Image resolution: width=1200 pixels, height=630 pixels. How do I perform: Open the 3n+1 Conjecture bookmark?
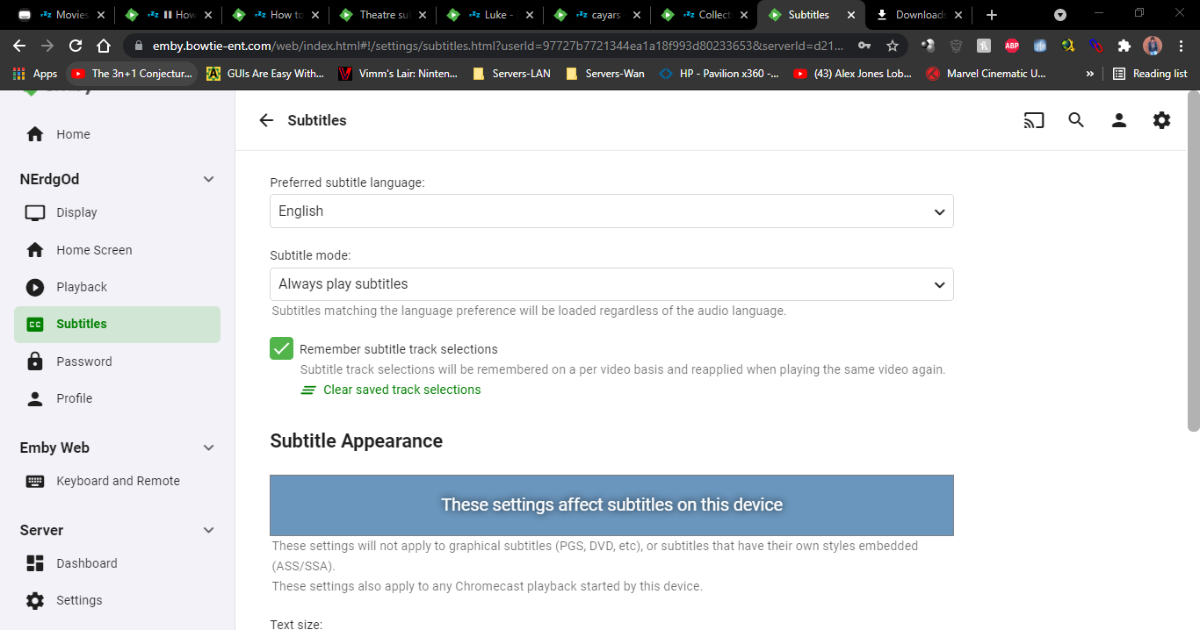(131, 74)
